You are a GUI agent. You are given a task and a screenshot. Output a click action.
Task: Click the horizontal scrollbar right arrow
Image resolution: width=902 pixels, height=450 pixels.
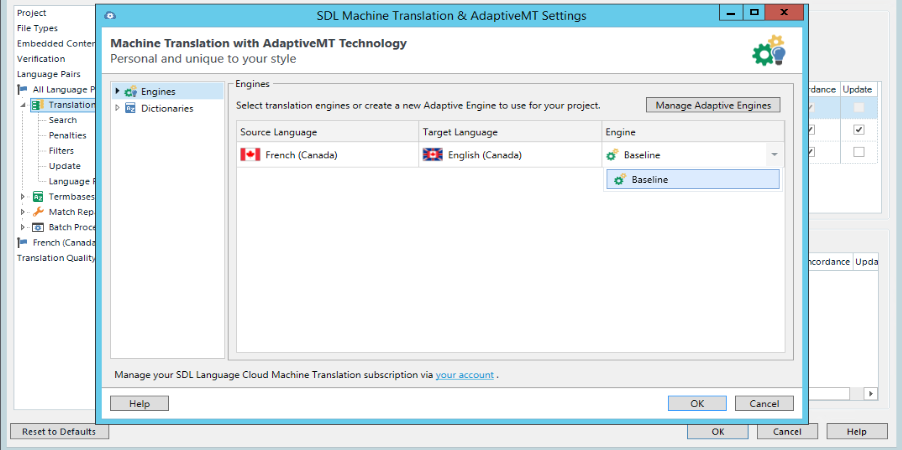(872, 394)
